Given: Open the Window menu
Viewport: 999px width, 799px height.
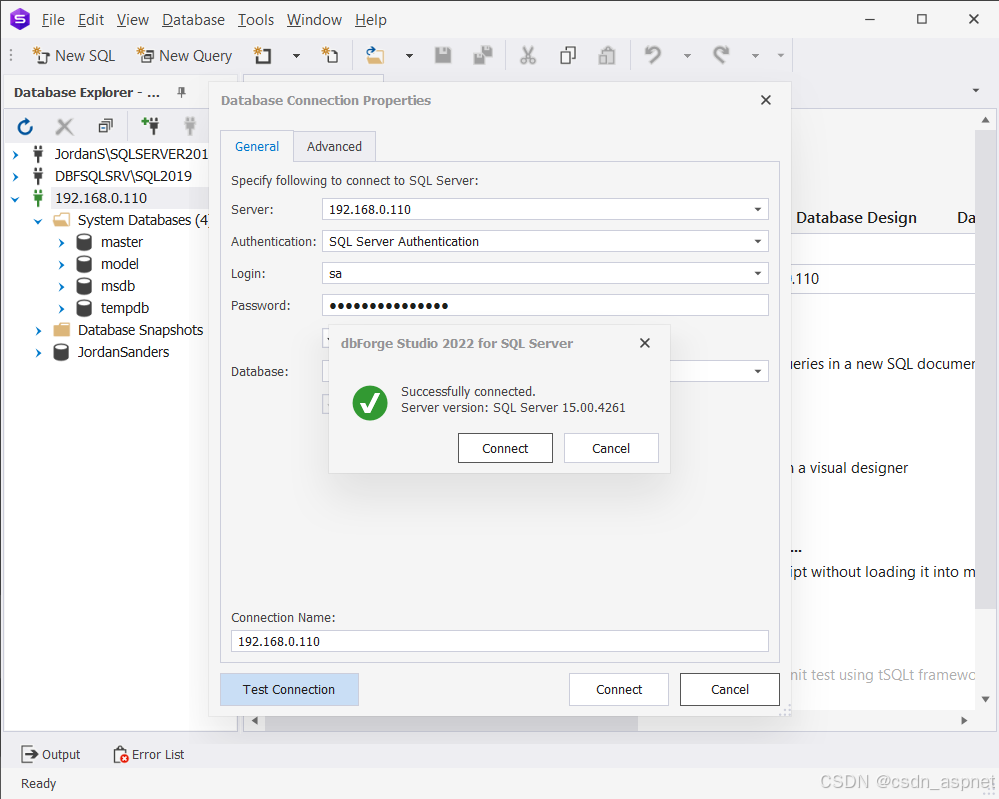Looking at the screenshot, I should coord(314,20).
